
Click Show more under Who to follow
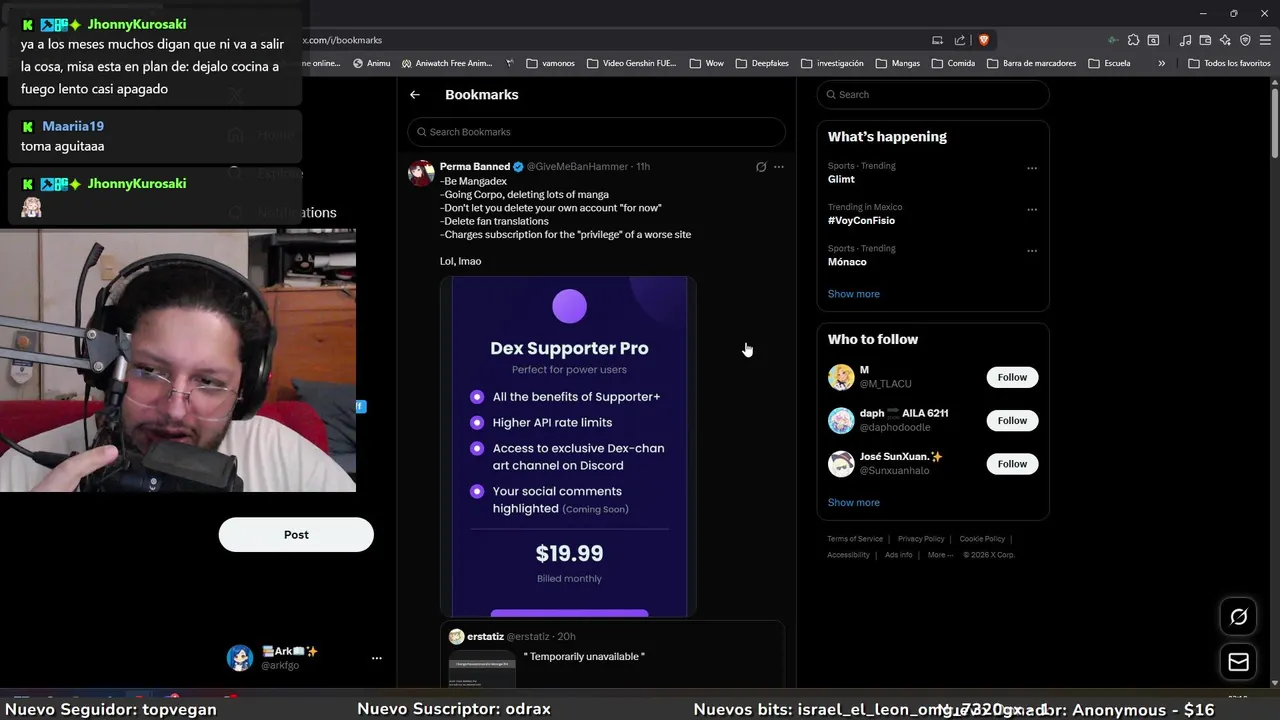pos(853,502)
